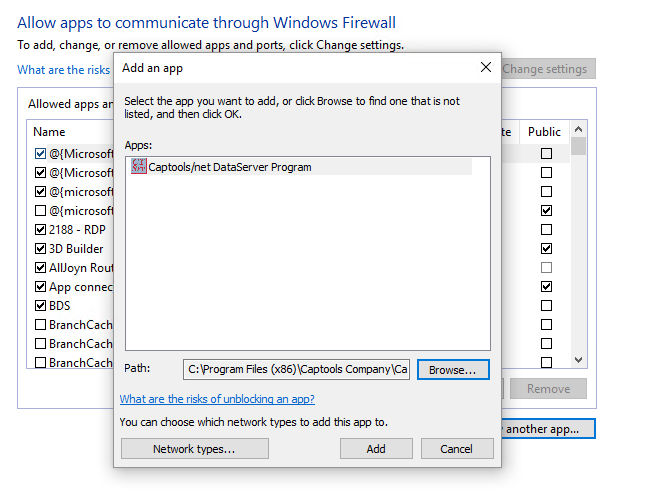Open the Network types... options
Viewport: 652px width, 490px height.
pyautogui.click(x=194, y=449)
